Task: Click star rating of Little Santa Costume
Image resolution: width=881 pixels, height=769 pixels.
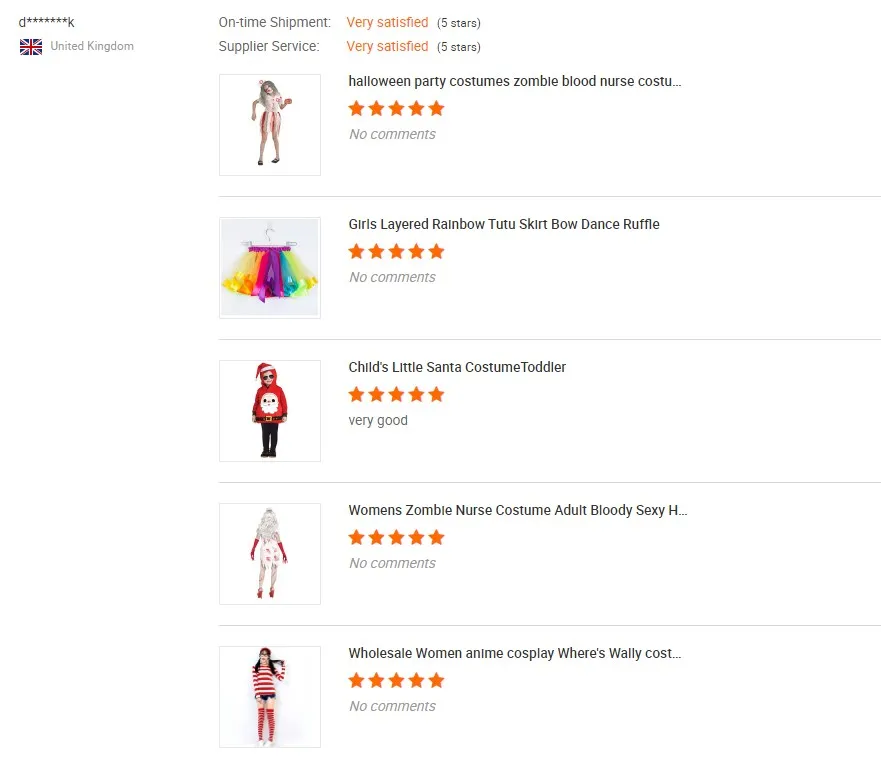Action: point(396,394)
